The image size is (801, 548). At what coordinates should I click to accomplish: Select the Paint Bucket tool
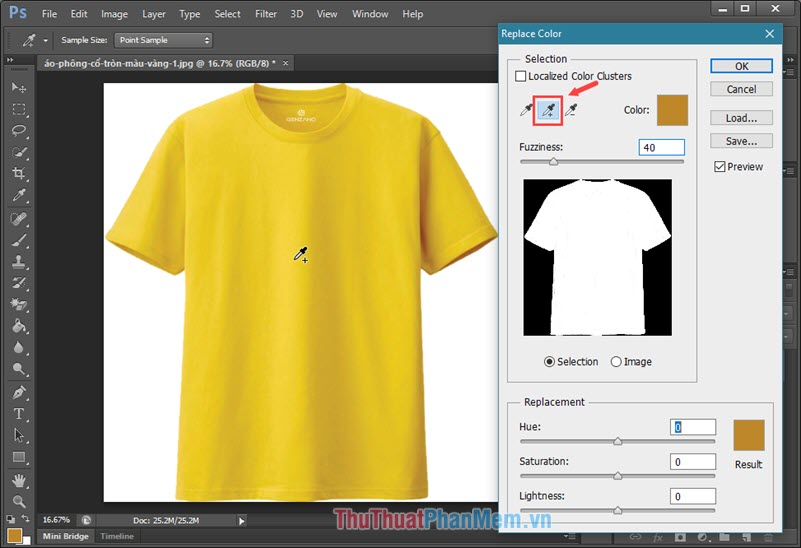[x=19, y=326]
